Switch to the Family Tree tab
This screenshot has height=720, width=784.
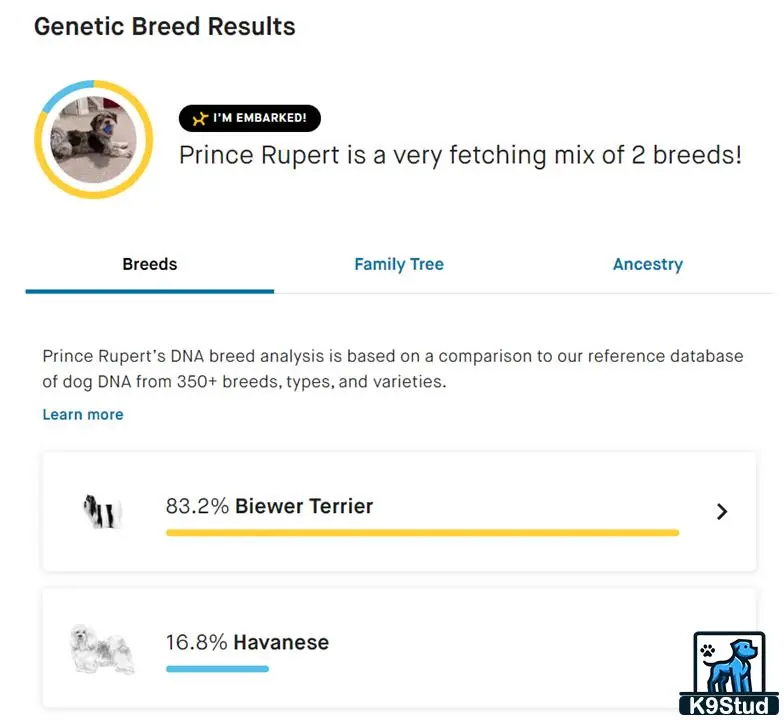(399, 264)
